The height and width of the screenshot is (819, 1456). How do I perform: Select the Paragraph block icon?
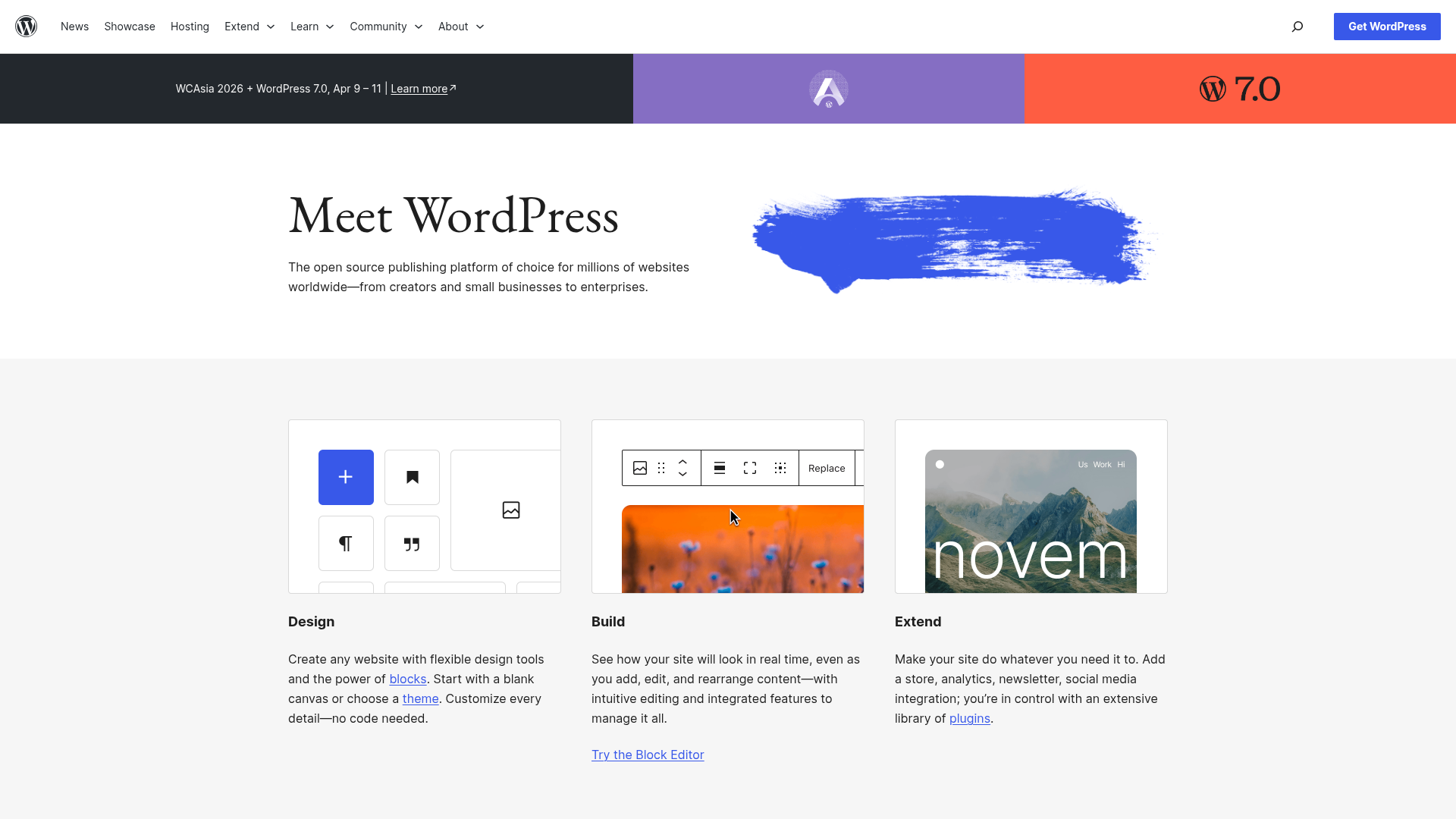click(346, 543)
